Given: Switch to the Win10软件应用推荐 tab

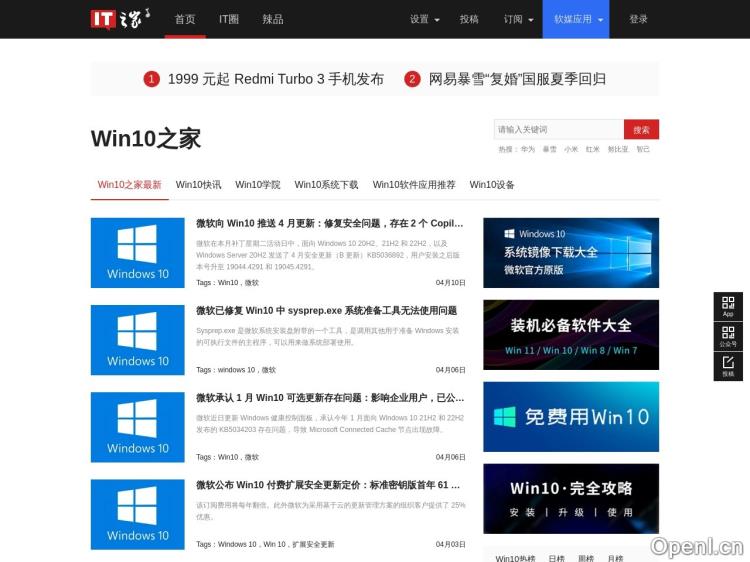Looking at the screenshot, I should [414, 185].
